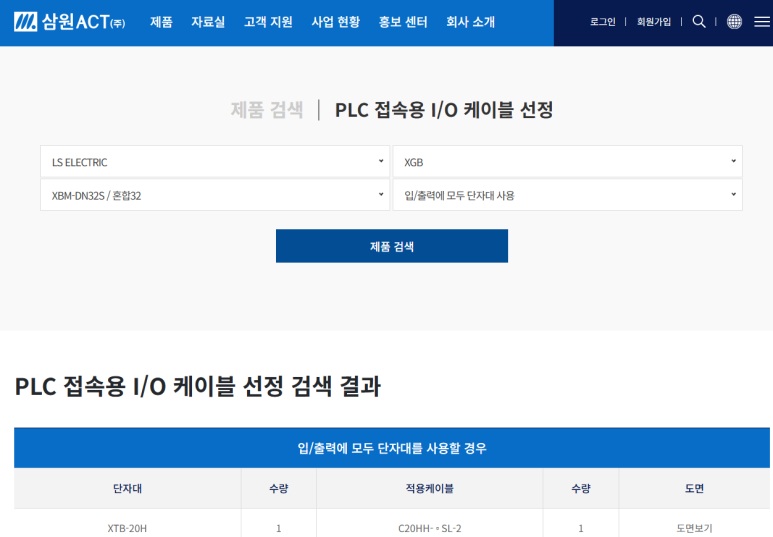Click the blue 제품 검색 button
773x537 pixels.
(392, 246)
